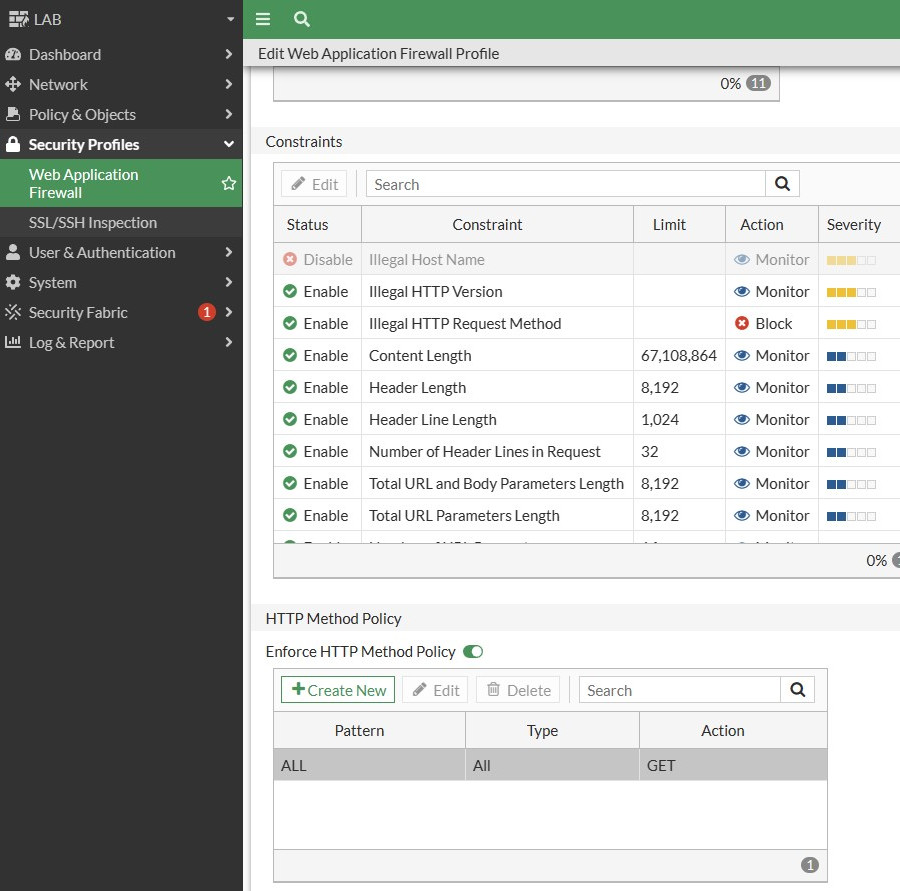900x891 pixels.
Task: Expand the Log & Report chevron
Action: [228, 342]
